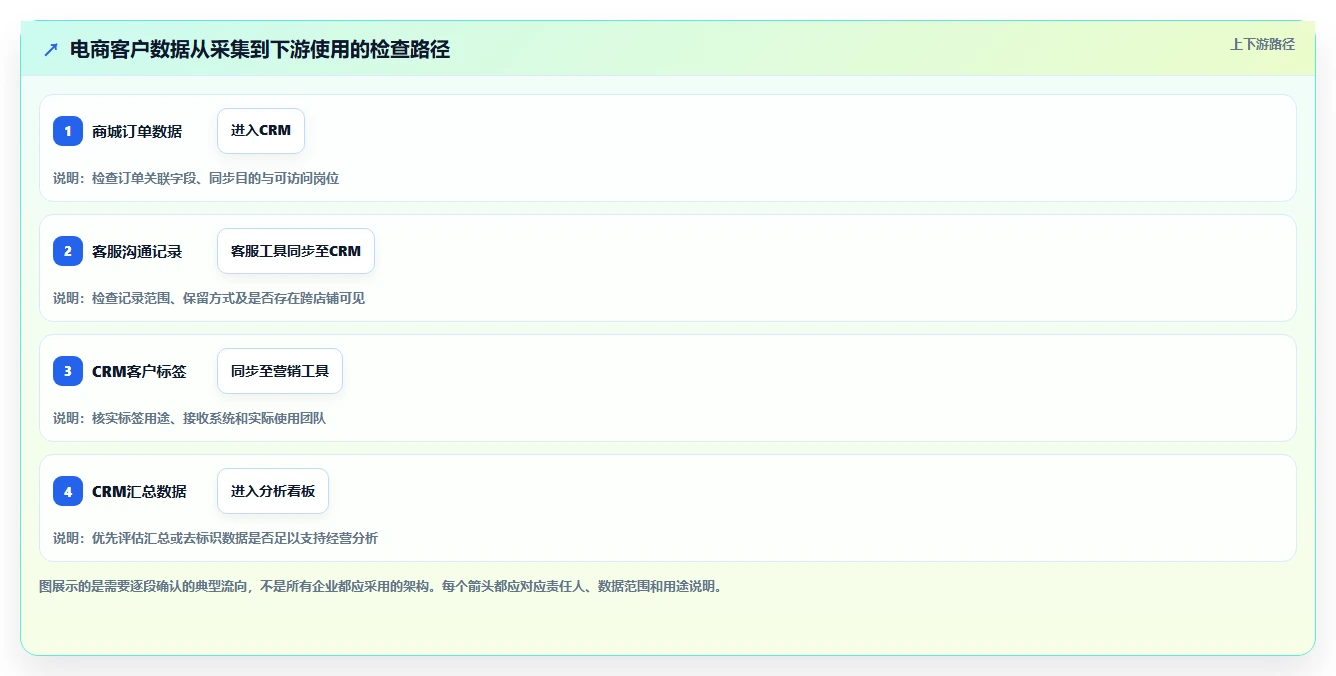1336x676 pixels.
Task: Select step number 1 badge for 商城订单数据
Action: [68, 131]
